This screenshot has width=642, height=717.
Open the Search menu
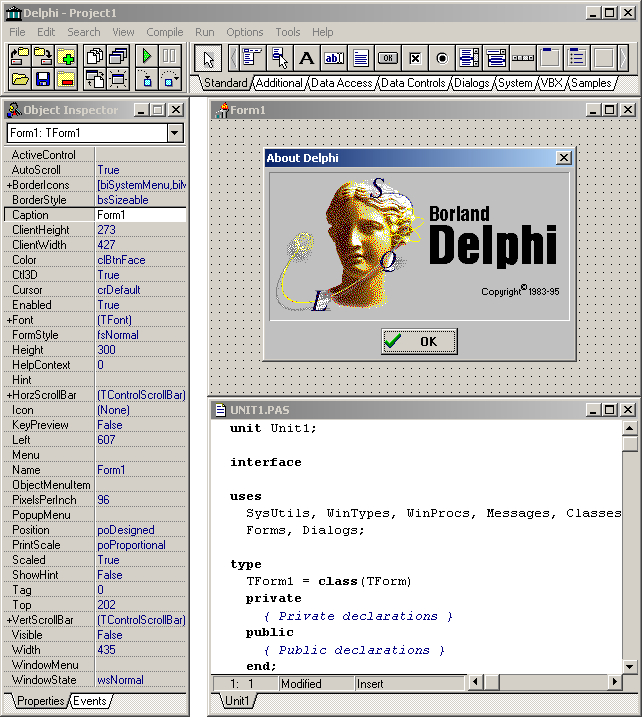pos(84,32)
